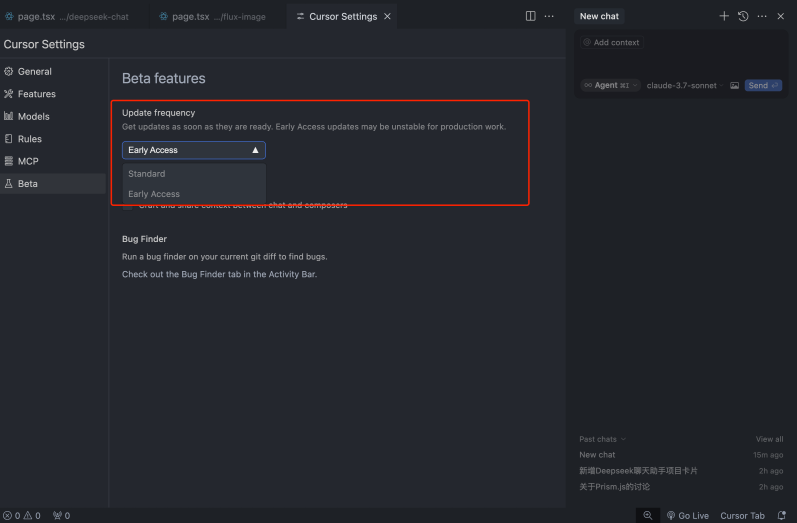This screenshot has width=797, height=523.
Task: Click the Add context chip
Action: (x=611, y=43)
